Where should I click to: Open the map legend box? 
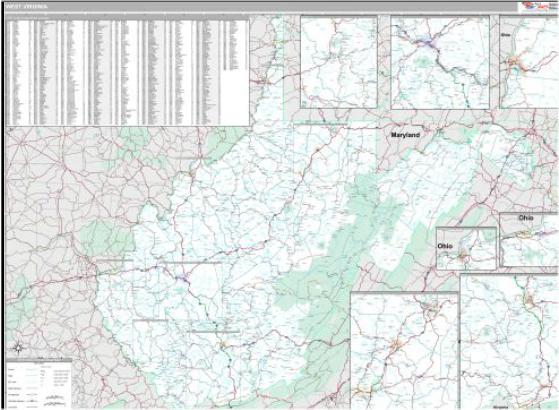(39, 384)
